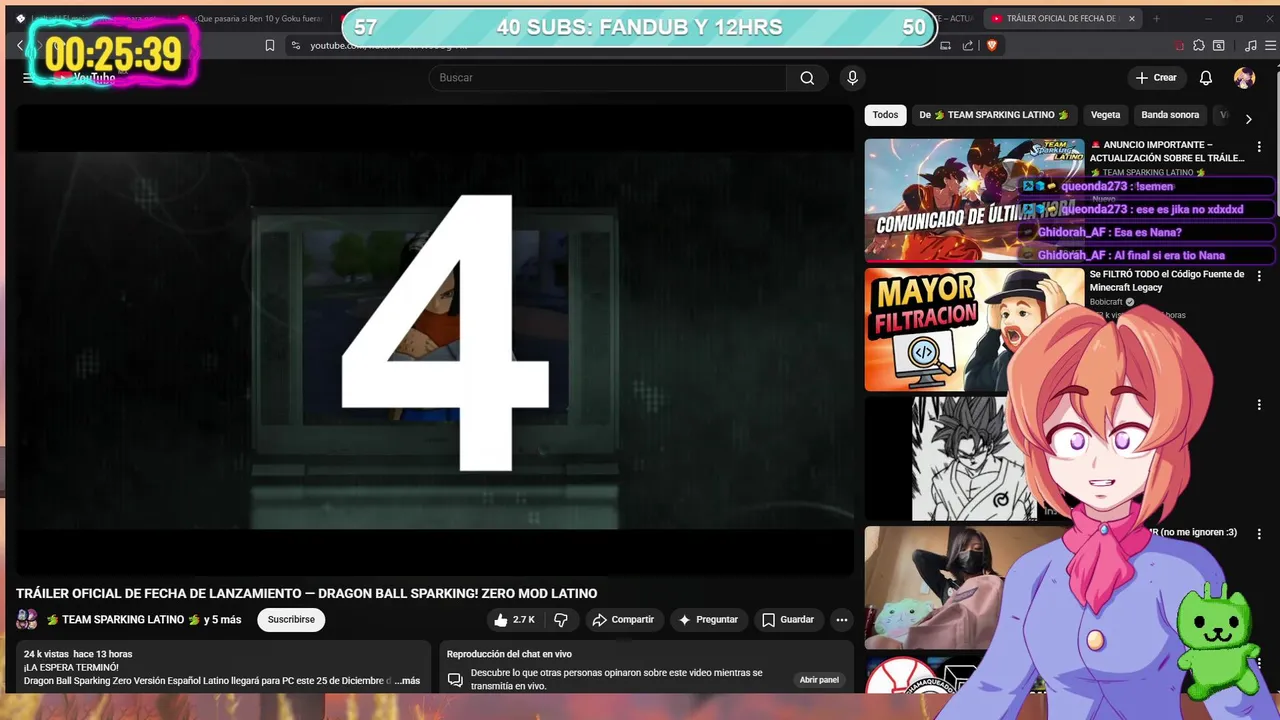Screen dimensions: 1280x720
Task: Open the Brave main hamburger menu
Action: (1270, 45)
